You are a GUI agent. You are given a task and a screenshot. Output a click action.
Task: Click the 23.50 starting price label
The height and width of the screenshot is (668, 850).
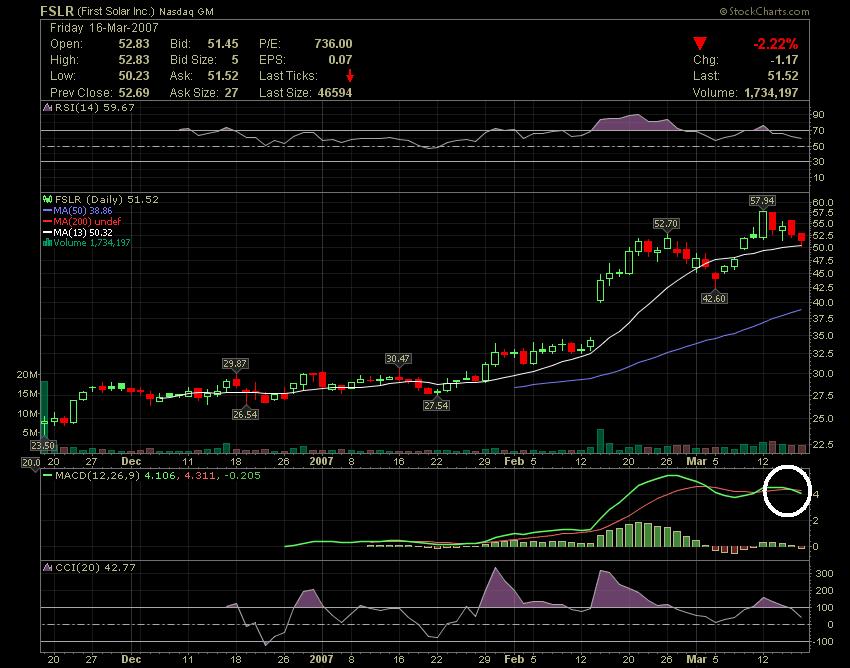click(x=43, y=446)
